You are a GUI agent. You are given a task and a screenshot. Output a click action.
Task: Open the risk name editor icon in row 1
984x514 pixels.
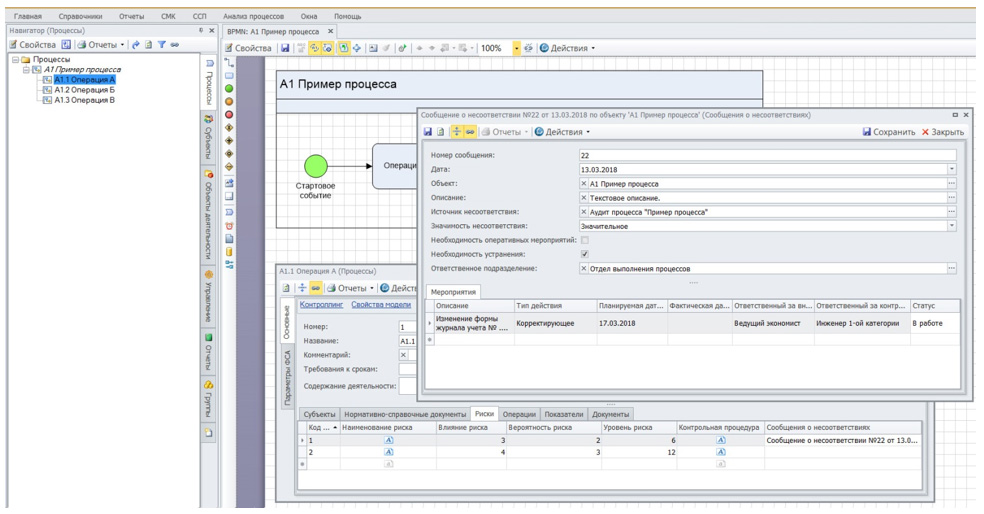tap(389, 440)
